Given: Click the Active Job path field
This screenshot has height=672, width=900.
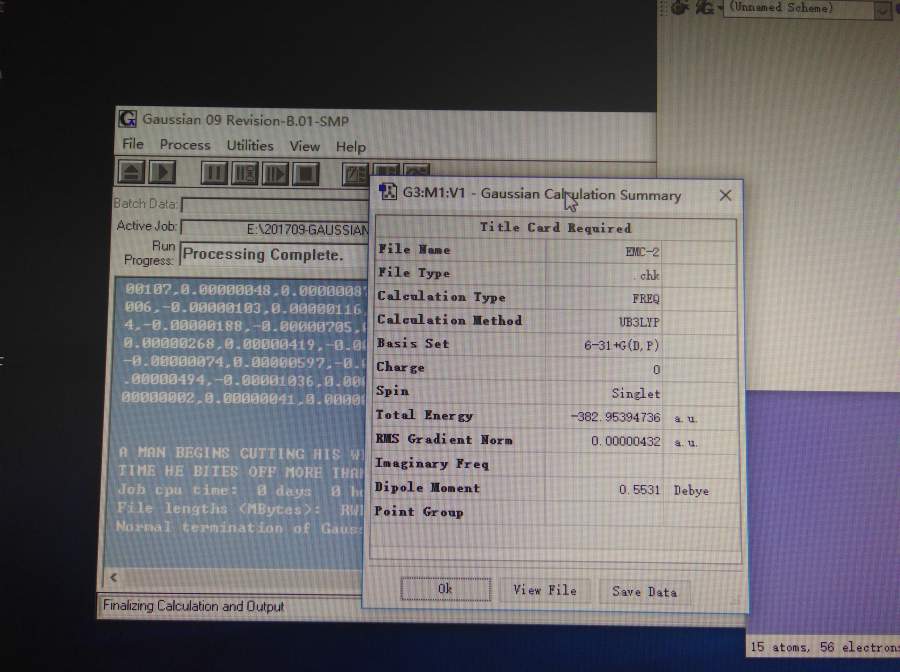Looking at the screenshot, I should 276,229.
